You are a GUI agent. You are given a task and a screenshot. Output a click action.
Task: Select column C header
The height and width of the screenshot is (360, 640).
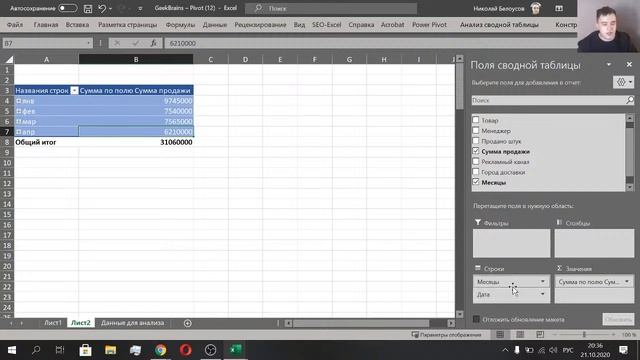[211, 60]
